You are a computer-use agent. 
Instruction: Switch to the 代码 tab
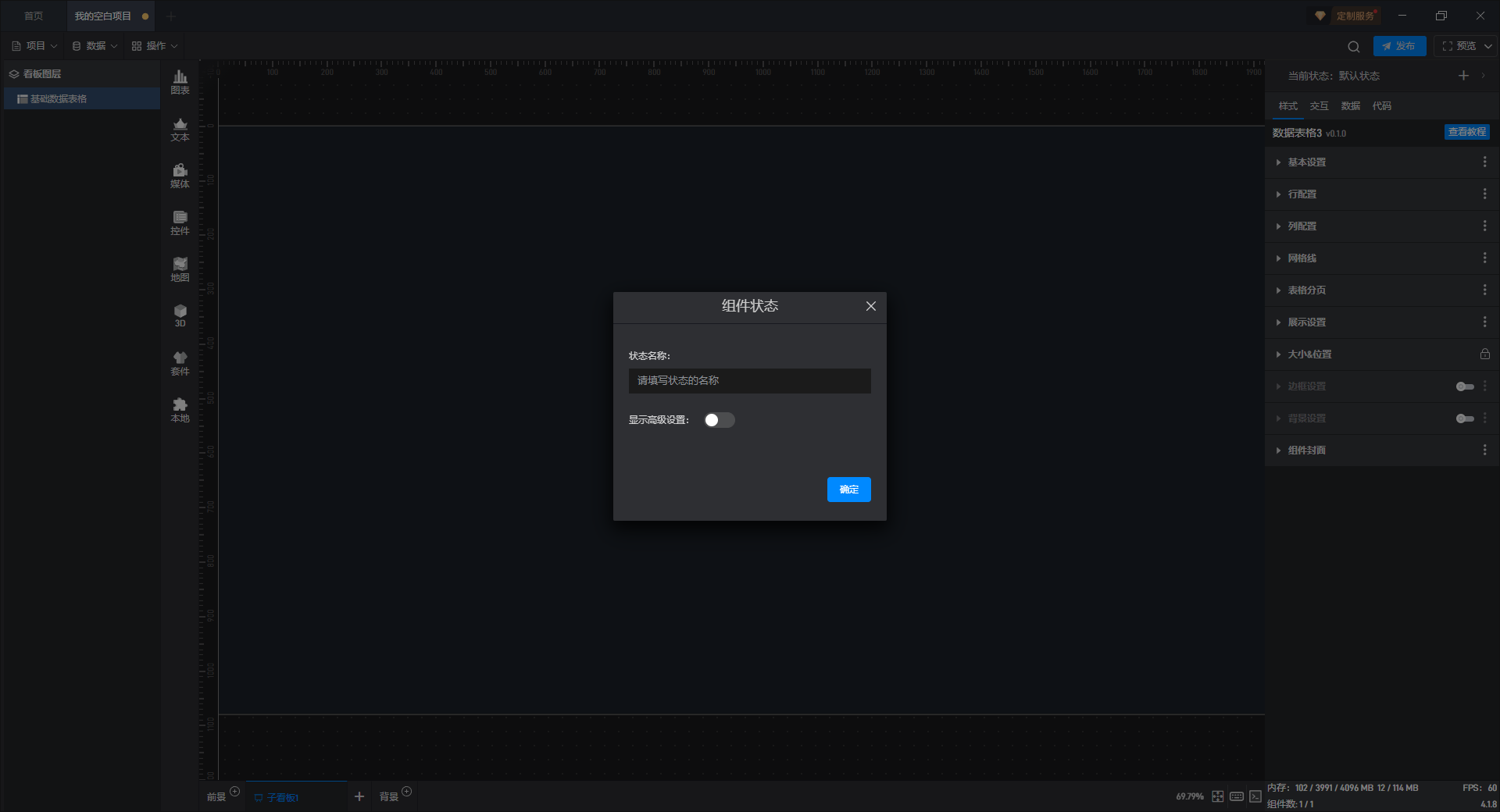(1381, 106)
